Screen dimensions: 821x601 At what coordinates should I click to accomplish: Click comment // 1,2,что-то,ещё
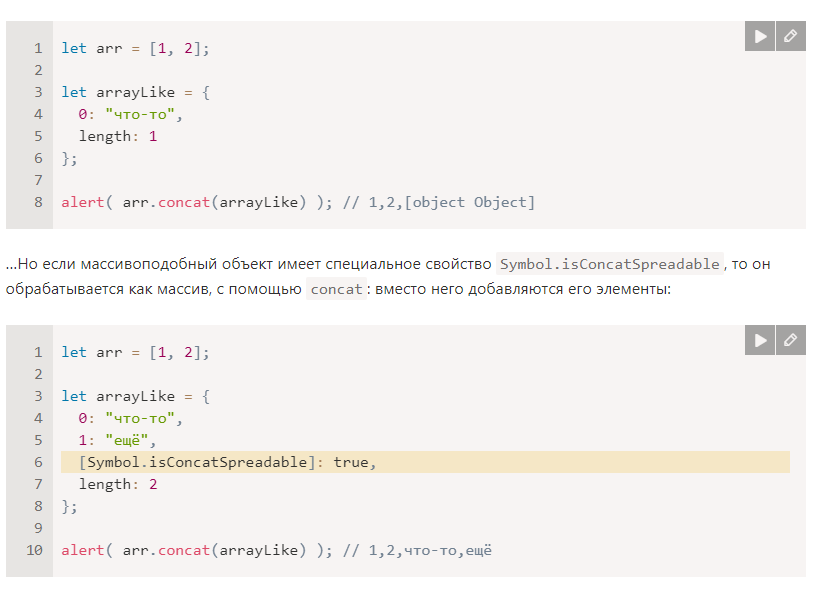(417, 551)
